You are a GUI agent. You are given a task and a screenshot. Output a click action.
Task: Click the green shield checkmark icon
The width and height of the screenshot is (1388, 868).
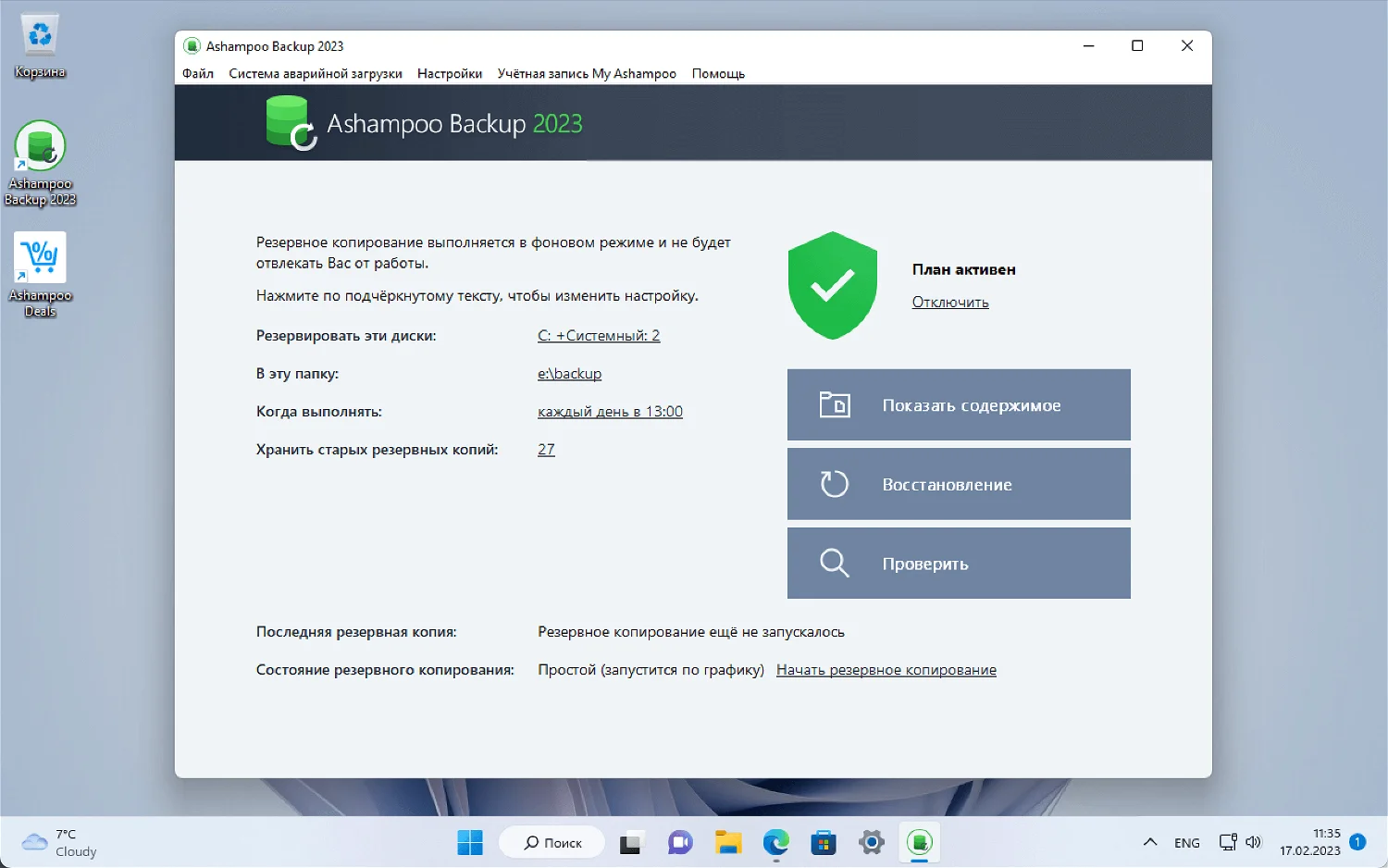[x=833, y=285]
